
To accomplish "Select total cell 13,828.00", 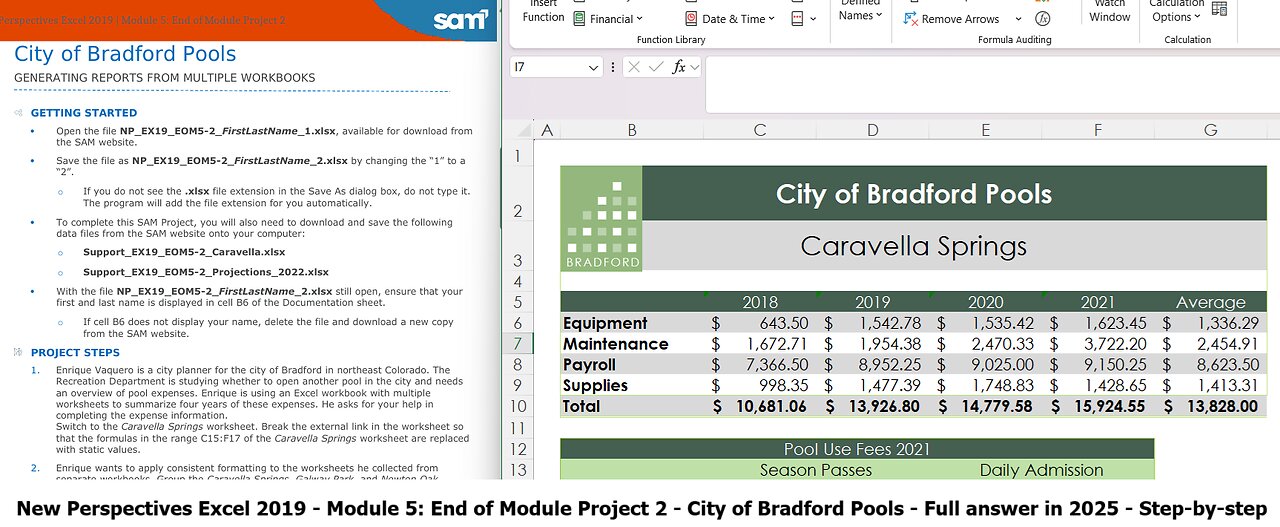I will tap(1211, 406).
